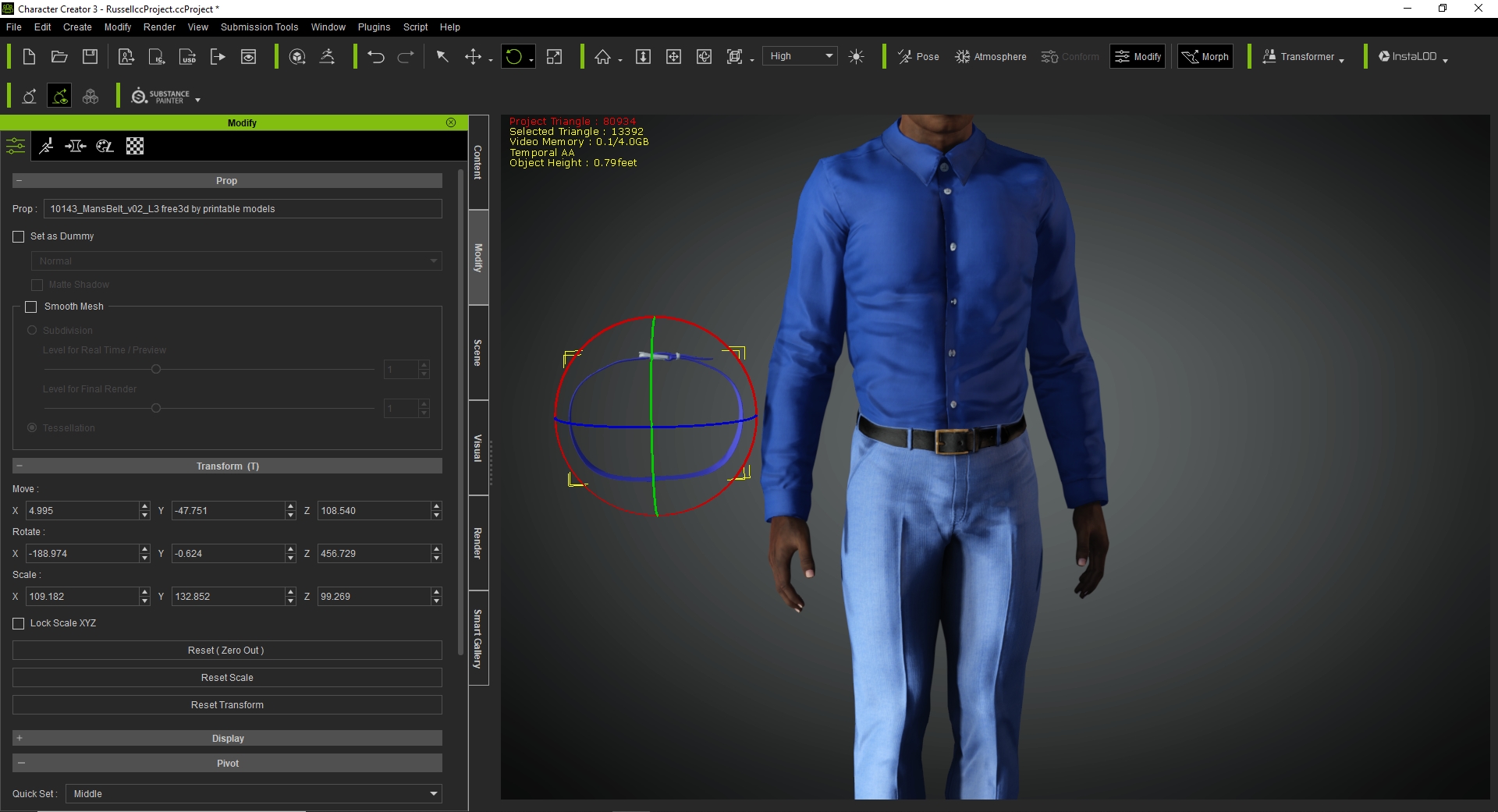The image size is (1498, 812).
Task: Select the Scale tool icon
Action: click(x=554, y=57)
